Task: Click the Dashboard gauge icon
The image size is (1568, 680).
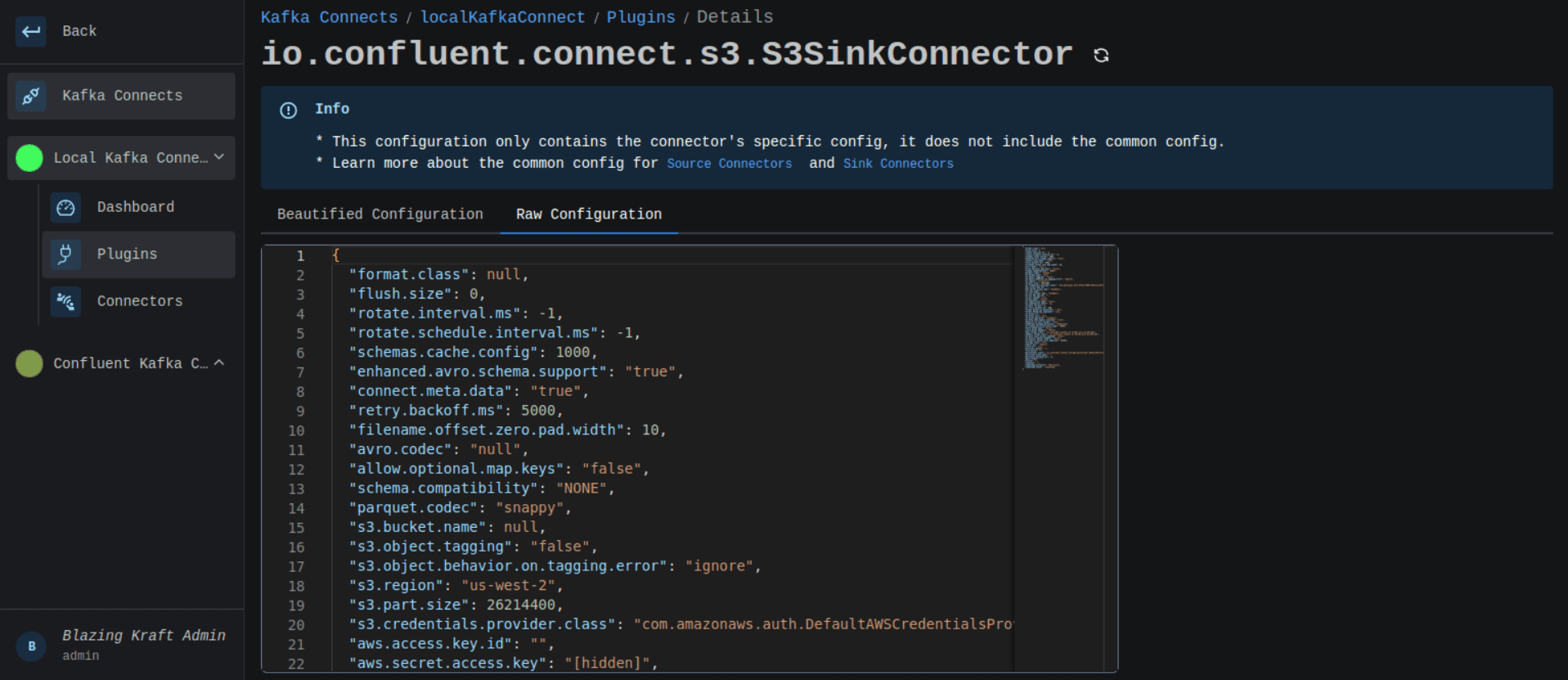Action: point(65,208)
